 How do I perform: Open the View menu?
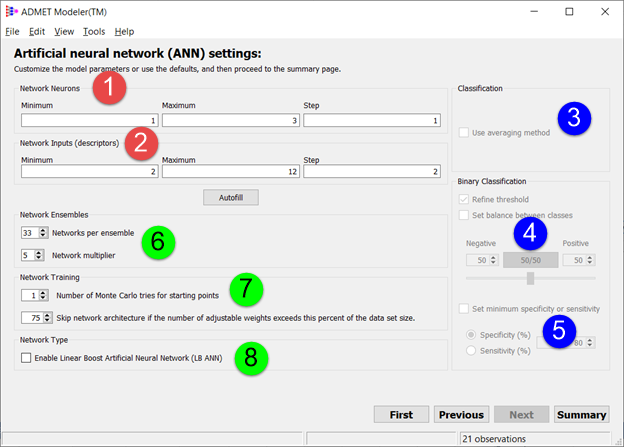click(64, 31)
